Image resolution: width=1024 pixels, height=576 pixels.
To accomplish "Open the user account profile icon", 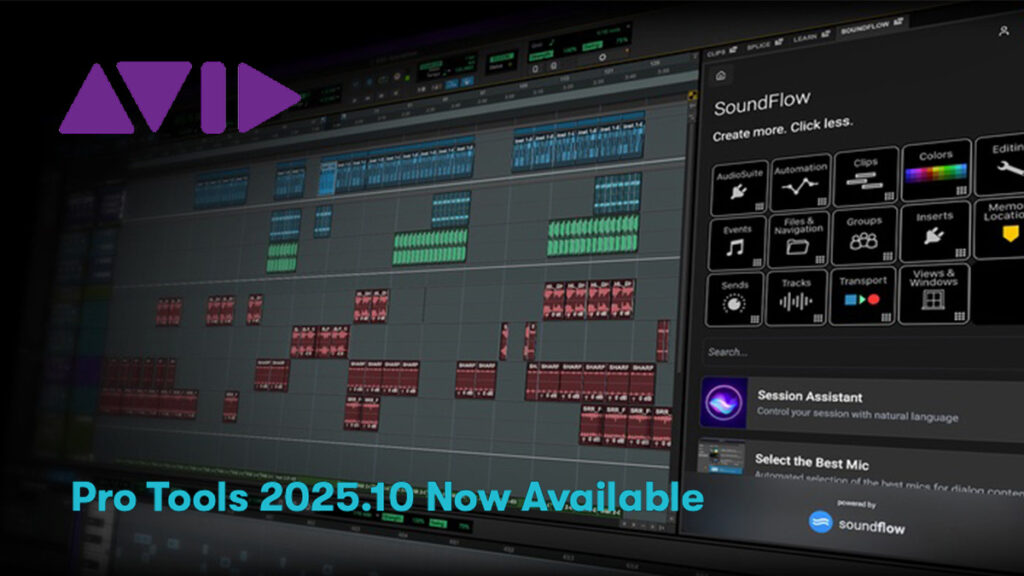I will coord(1003,31).
